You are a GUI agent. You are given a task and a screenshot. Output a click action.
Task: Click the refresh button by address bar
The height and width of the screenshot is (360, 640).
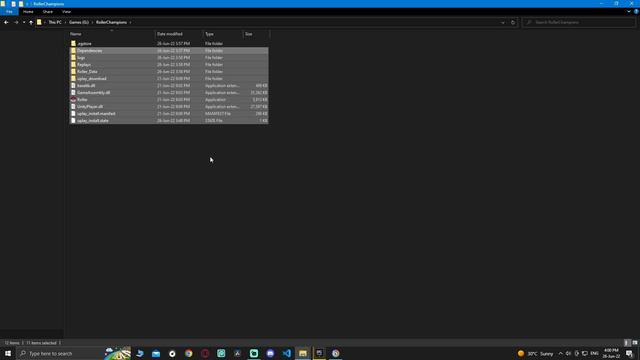[x=513, y=22]
